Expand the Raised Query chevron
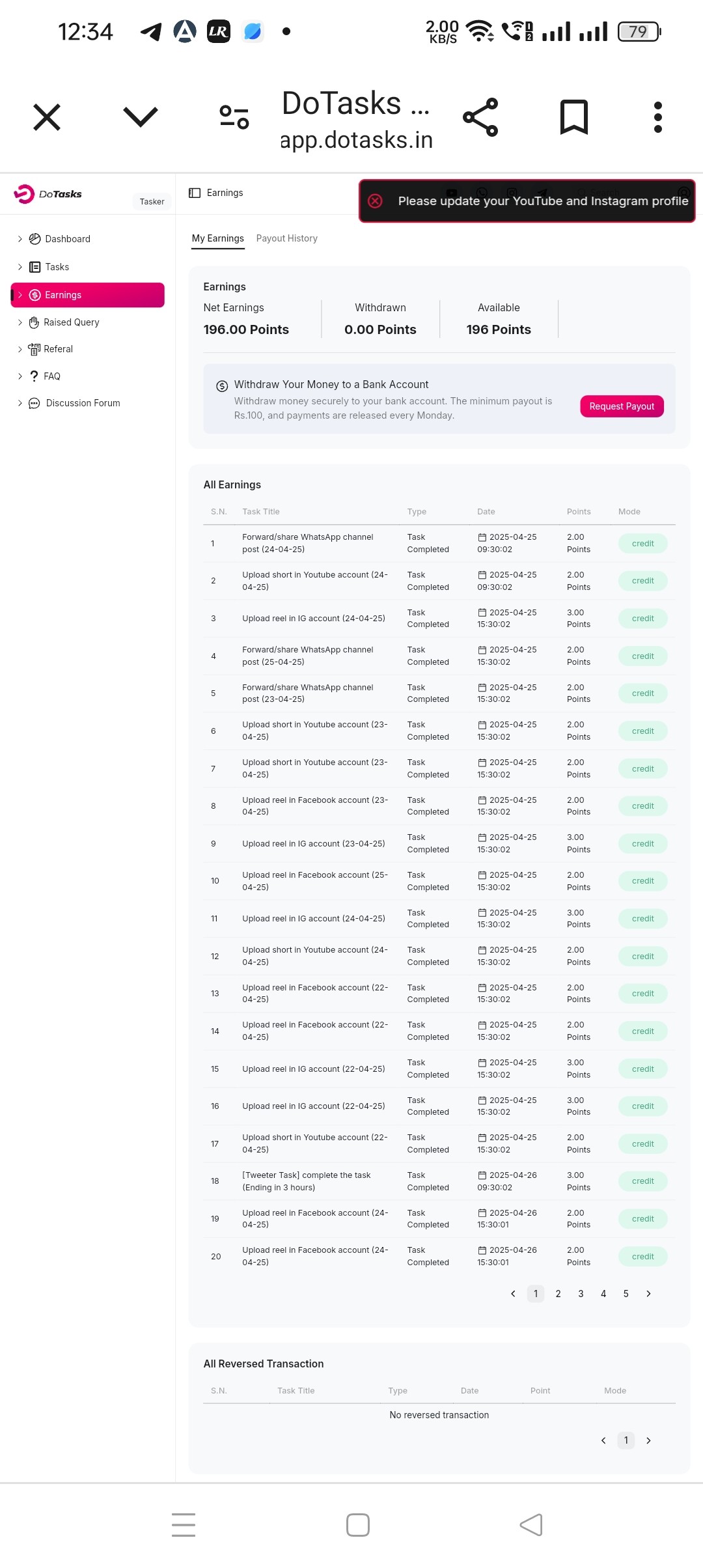Screen dimensions: 703x1568 pos(20,322)
